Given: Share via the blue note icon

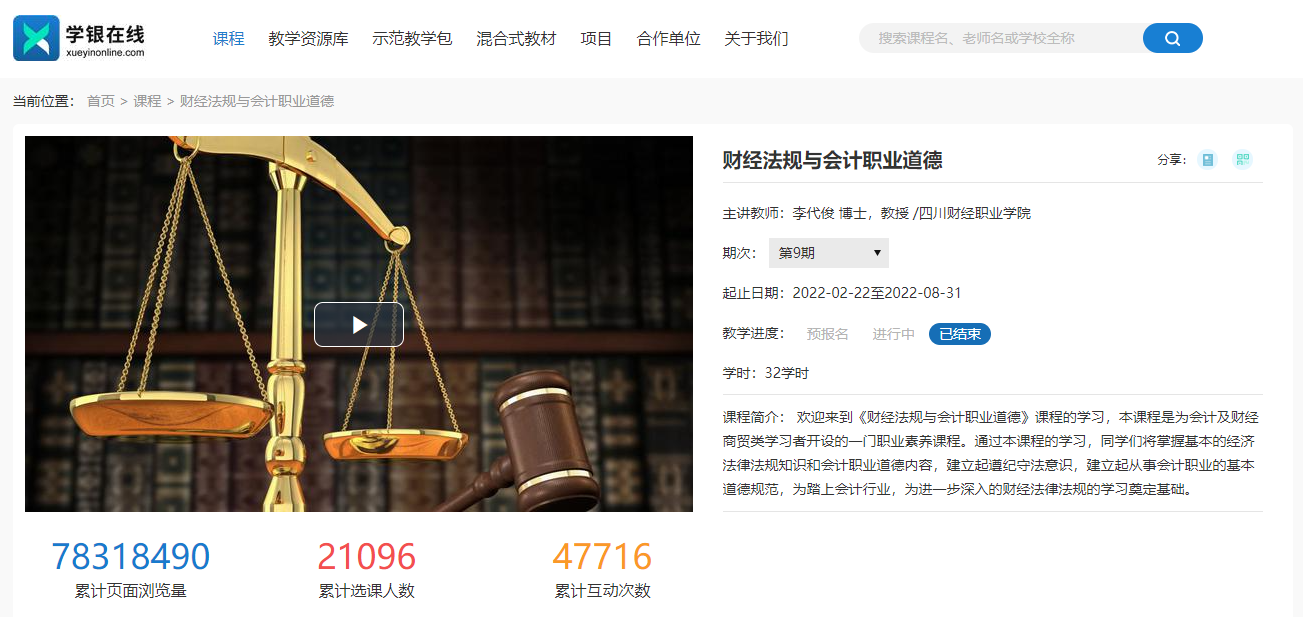Looking at the screenshot, I should (1208, 160).
